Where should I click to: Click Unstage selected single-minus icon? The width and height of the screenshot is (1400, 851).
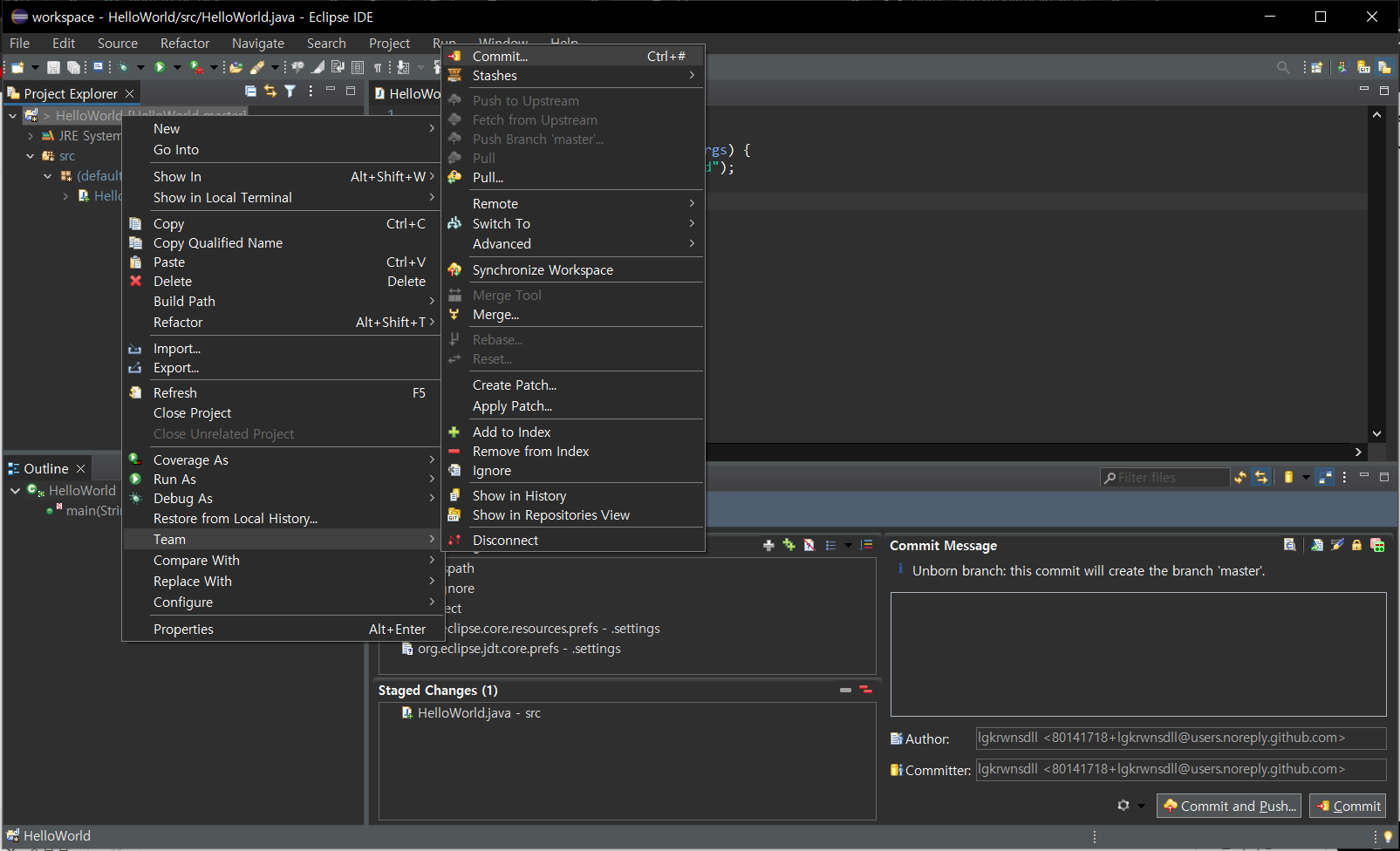pyautogui.click(x=845, y=690)
